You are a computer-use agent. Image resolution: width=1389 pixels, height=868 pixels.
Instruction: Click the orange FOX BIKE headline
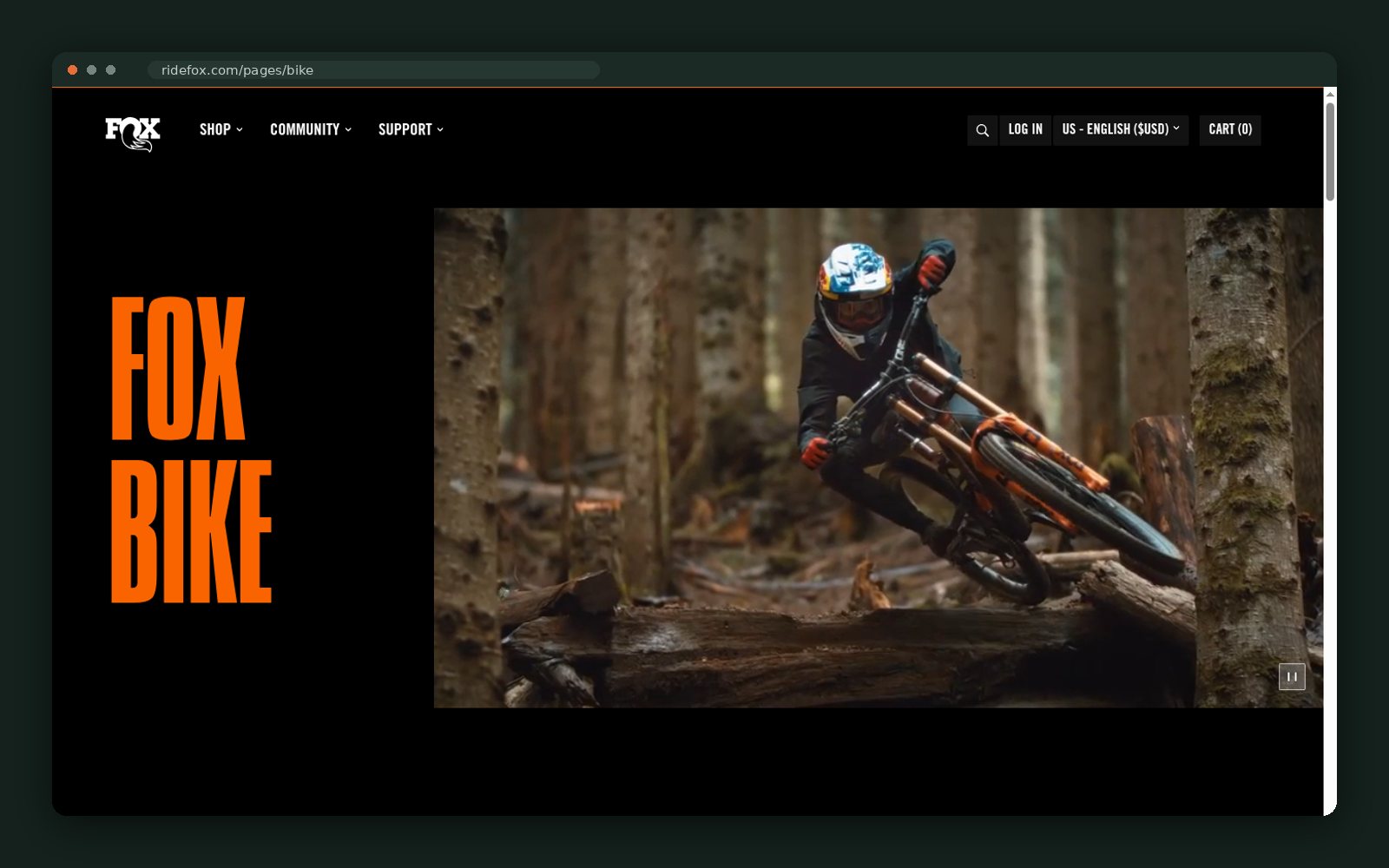coord(192,450)
